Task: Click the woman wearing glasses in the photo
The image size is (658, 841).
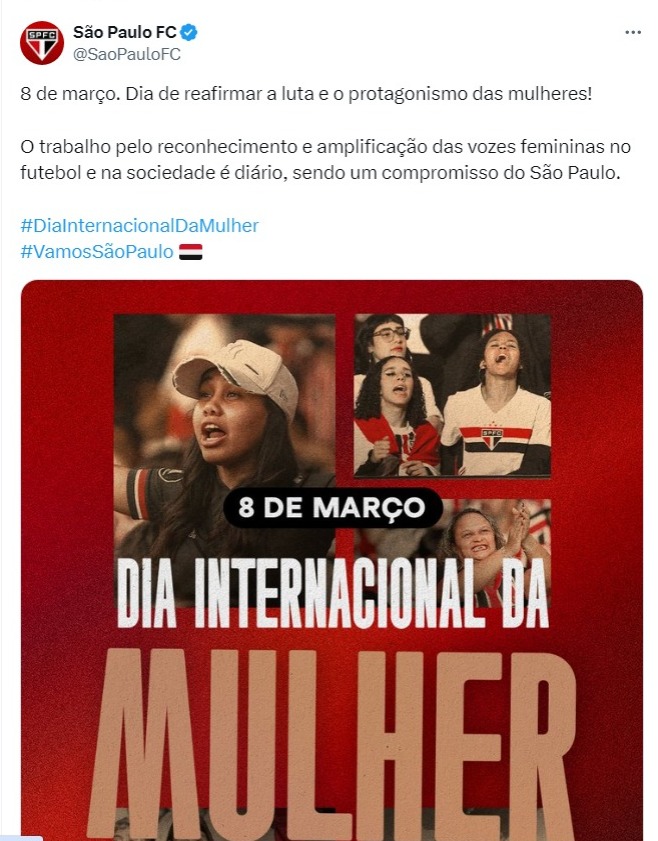Action: pos(387,337)
